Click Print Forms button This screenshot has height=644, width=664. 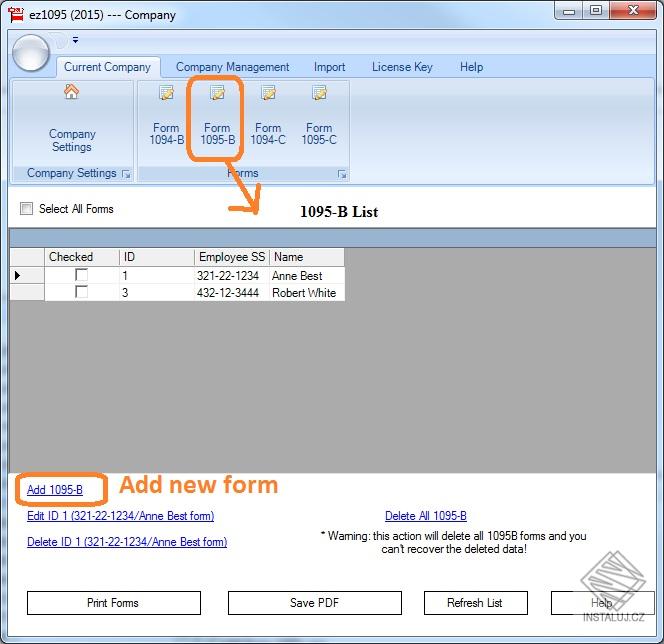point(113,603)
